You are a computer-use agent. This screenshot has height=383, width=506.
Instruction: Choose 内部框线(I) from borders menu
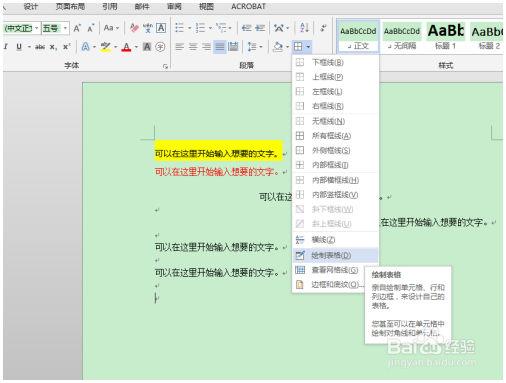click(335, 165)
